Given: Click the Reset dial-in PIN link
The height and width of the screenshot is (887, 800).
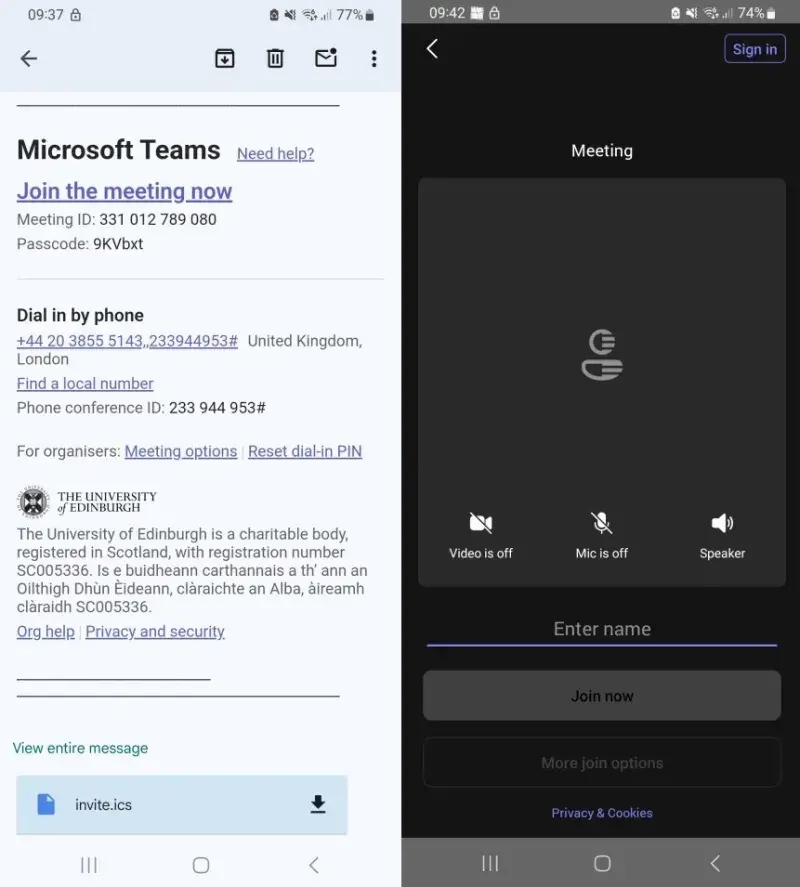Looking at the screenshot, I should pyautogui.click(x=304, y=451).
